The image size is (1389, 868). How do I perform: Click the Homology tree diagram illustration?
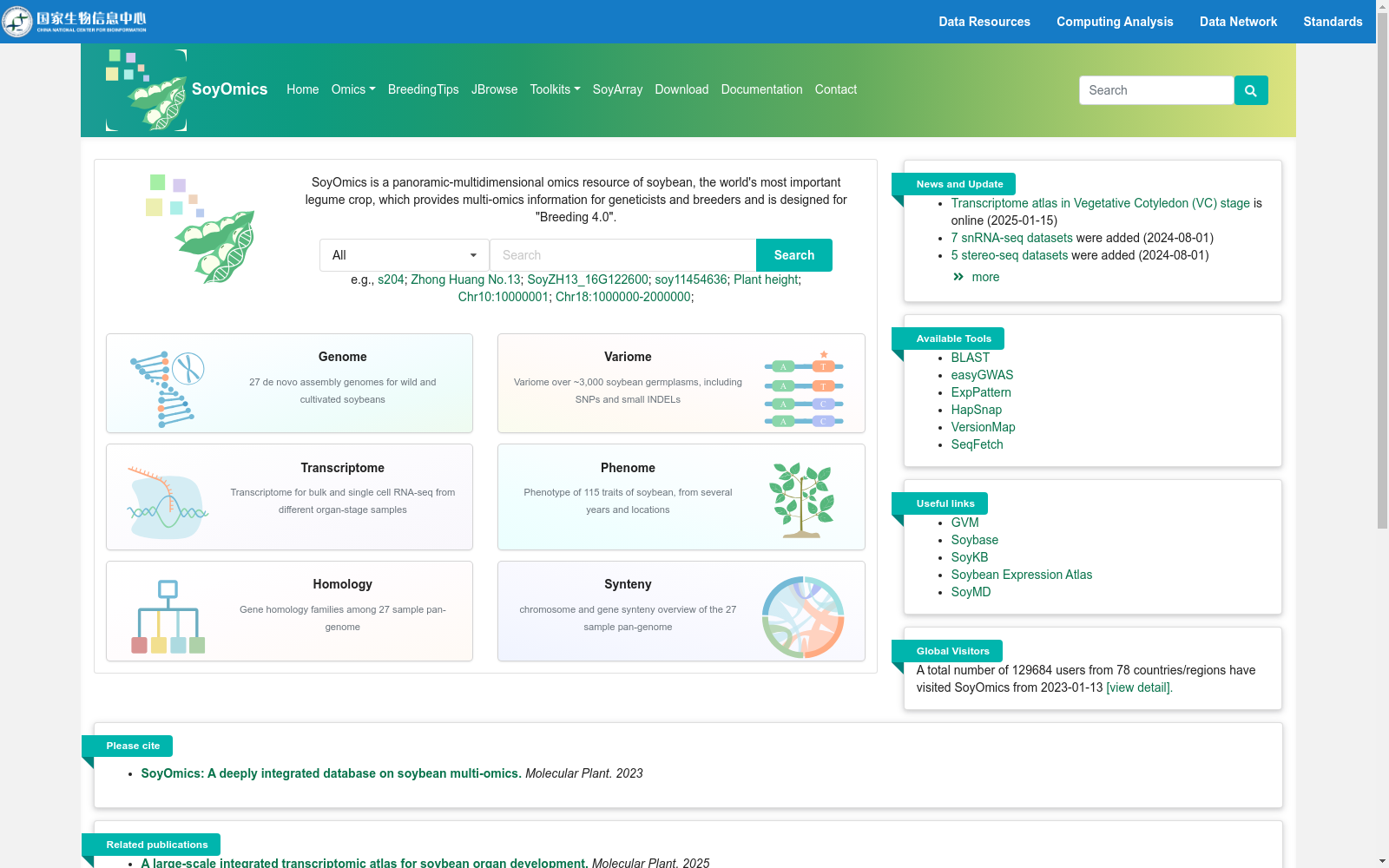pos(168,616)
